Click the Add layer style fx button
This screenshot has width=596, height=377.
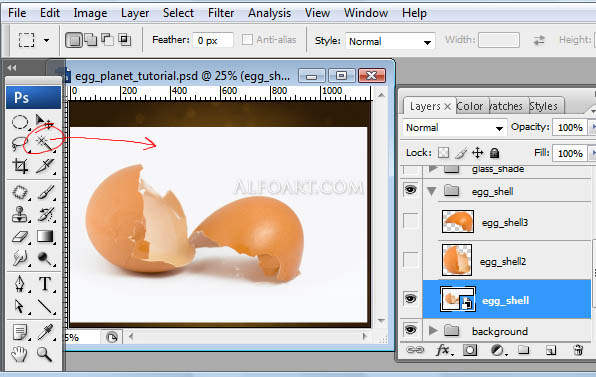pos(443,350)
